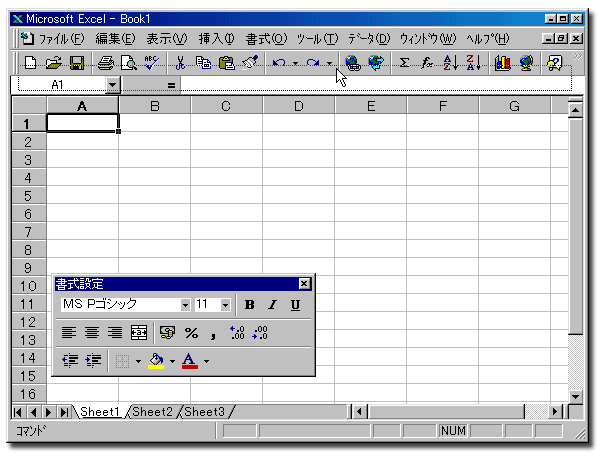Show the Web toolbar icon
600x456 pixels.
[x=376, y=62]
